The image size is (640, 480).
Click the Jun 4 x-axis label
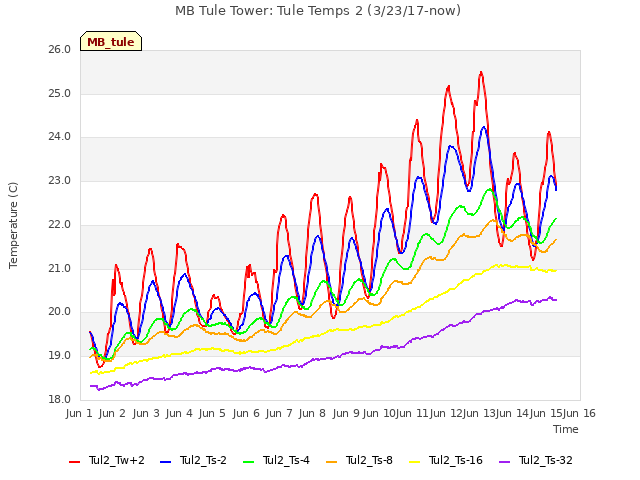tap(179, 413)
